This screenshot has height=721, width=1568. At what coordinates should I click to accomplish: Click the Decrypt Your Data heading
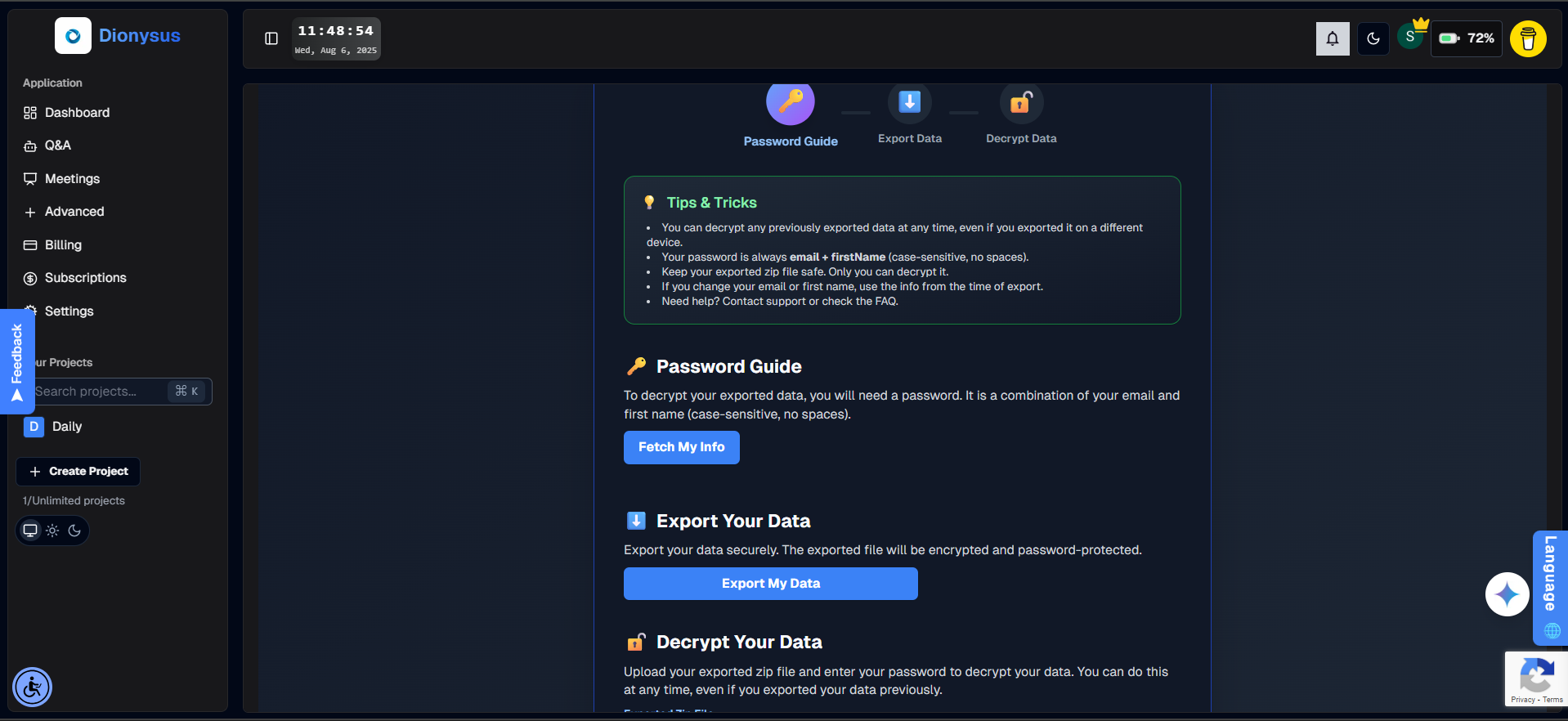coord(739,643)
